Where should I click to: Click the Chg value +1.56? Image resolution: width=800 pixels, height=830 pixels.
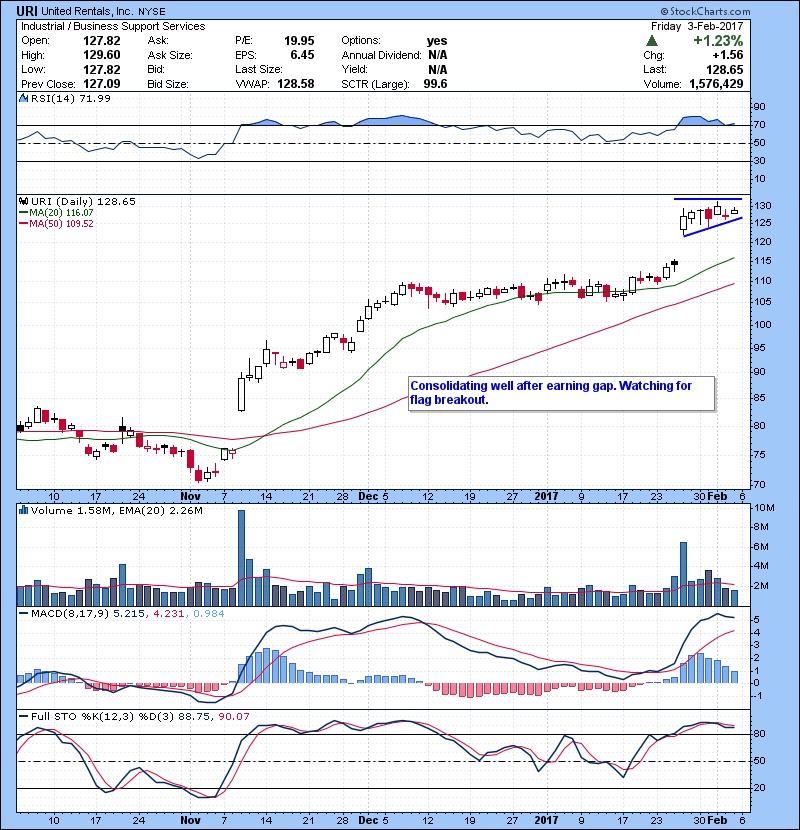pos(727,55)
